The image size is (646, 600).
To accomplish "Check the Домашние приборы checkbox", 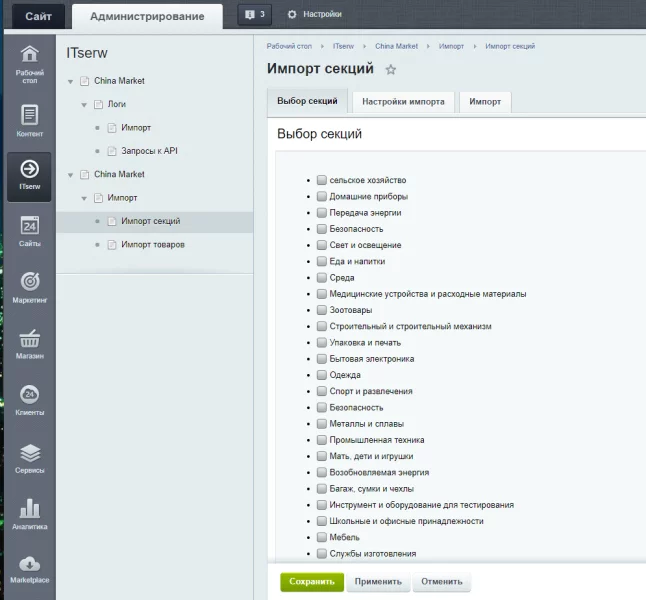I will pyautogui.click(x=322, y=197).
